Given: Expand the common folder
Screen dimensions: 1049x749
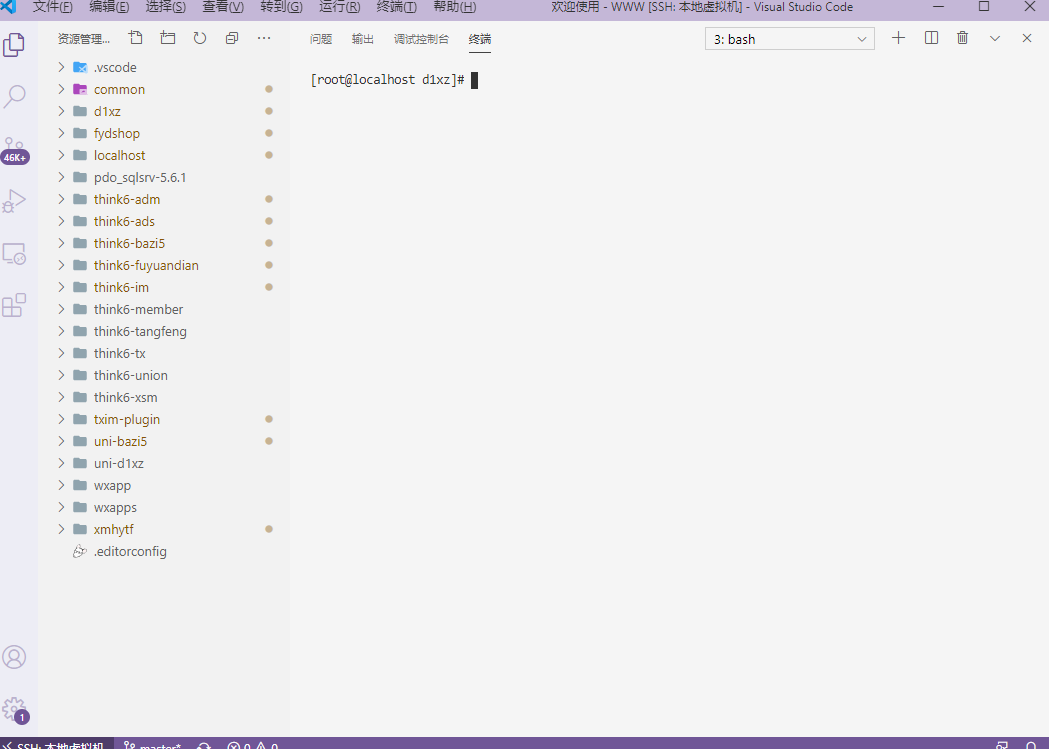Looking at the screenshot, I should pyautogui.click(x=61, y=89).
